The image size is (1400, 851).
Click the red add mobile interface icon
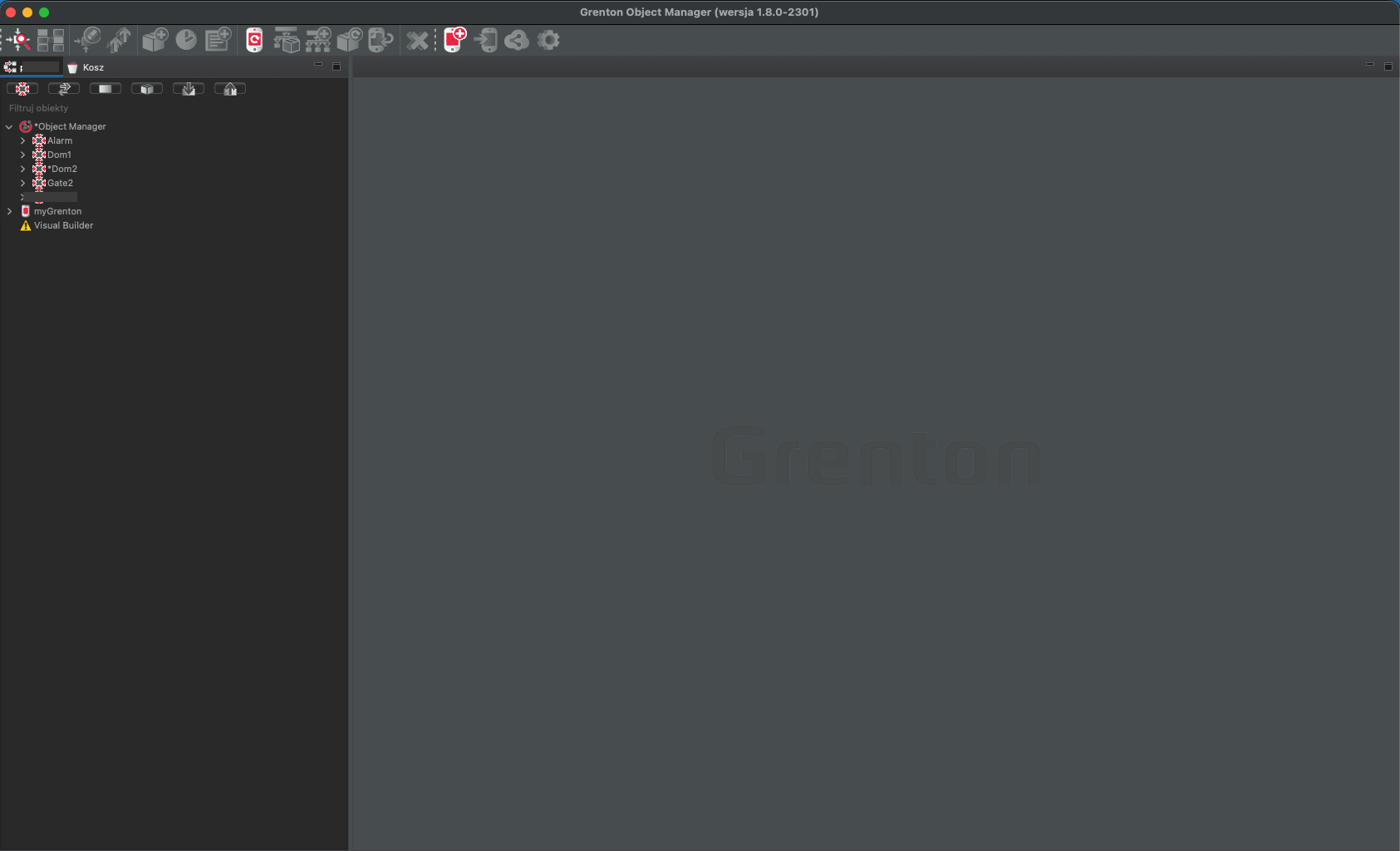tap(455, 39)
